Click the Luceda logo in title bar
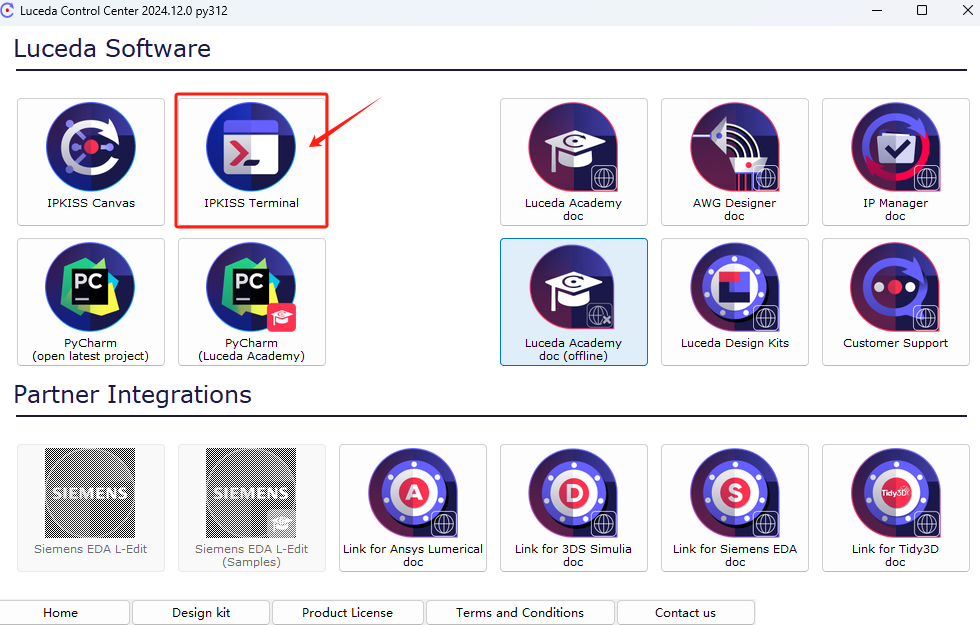The height and width of the screenshot is (625, 980). pyautogui.click(x=7, y=11)
